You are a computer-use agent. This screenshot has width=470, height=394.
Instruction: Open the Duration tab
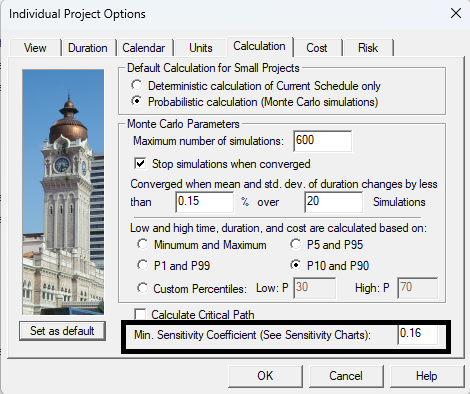click(88, 48)
